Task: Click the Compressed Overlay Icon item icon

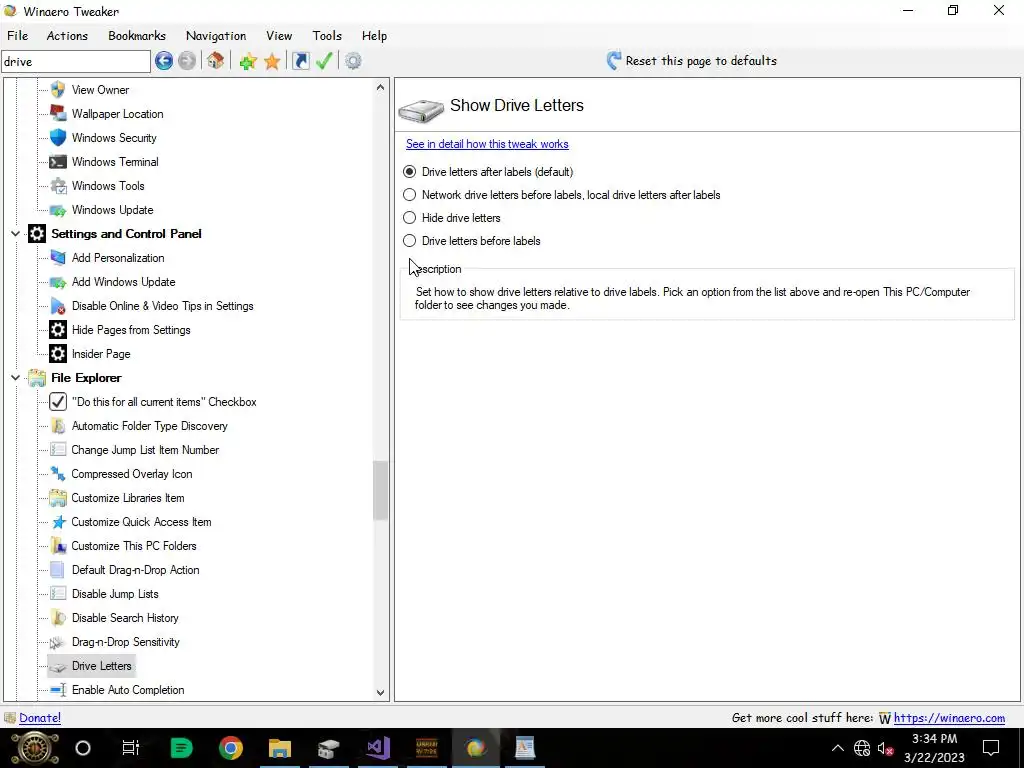Action: coord(58,474)
